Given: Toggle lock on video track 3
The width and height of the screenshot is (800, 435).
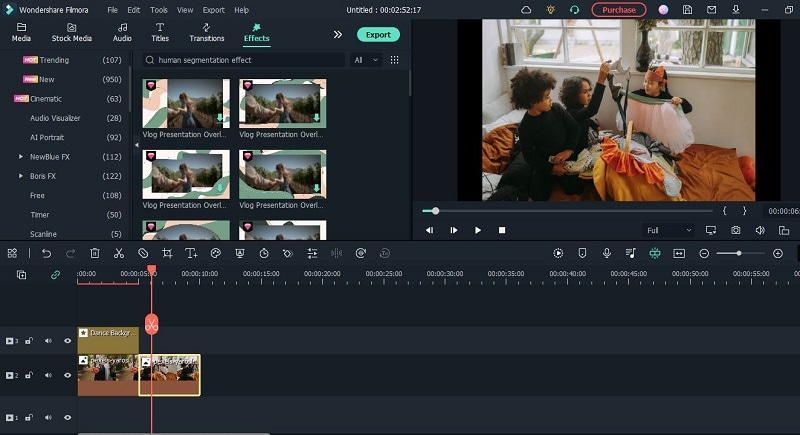Looking at the screenshot, I should pos(29,341).
